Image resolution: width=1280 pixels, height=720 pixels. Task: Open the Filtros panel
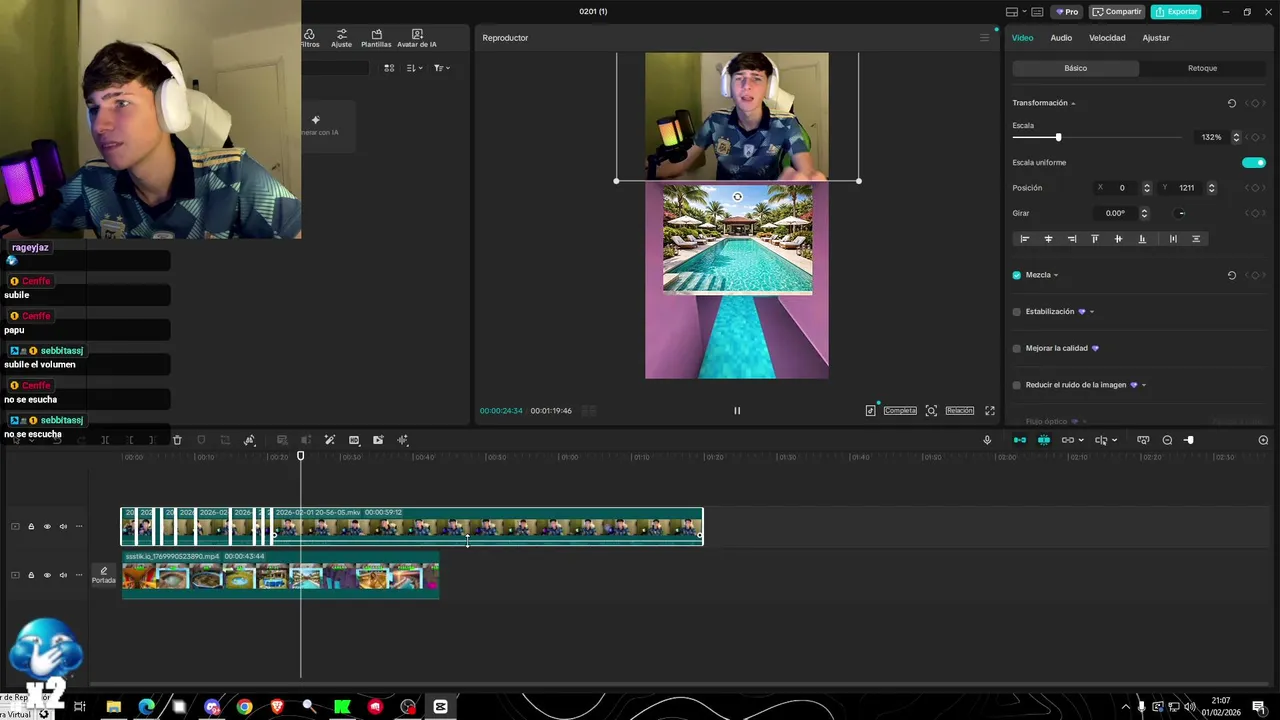coord(309,38)
